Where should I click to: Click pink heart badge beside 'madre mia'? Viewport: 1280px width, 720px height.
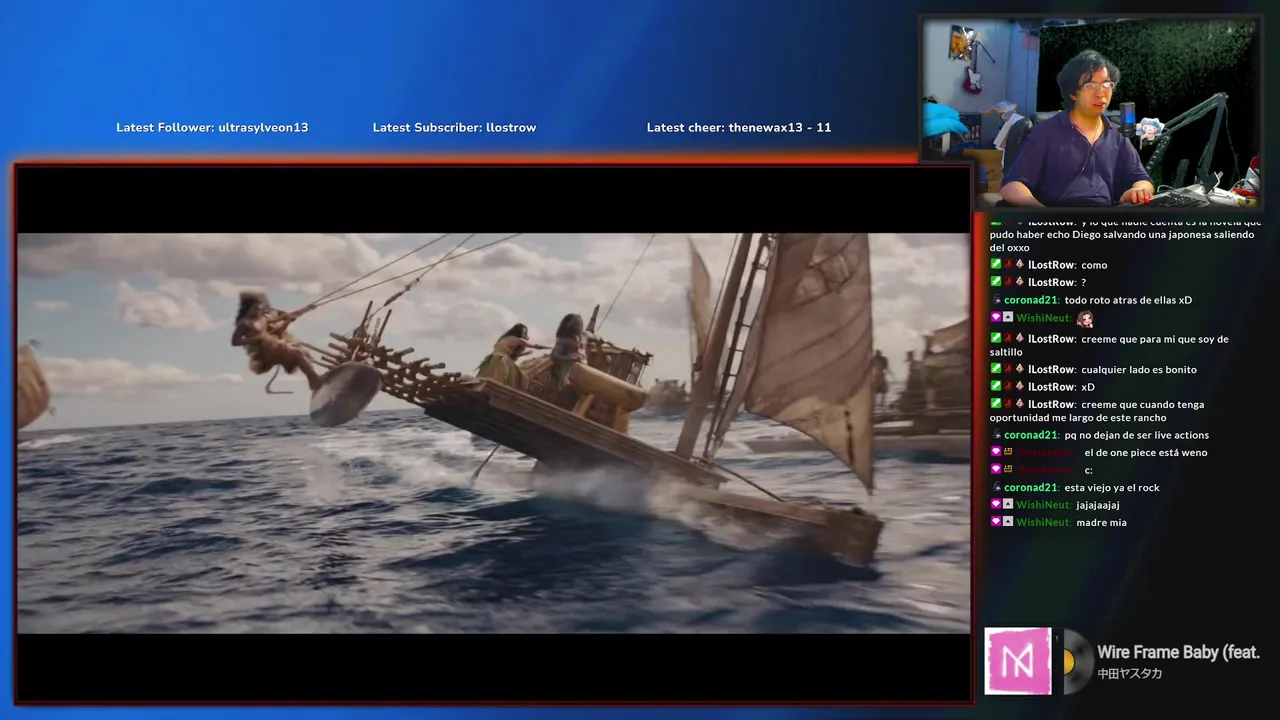click(996, 523)
